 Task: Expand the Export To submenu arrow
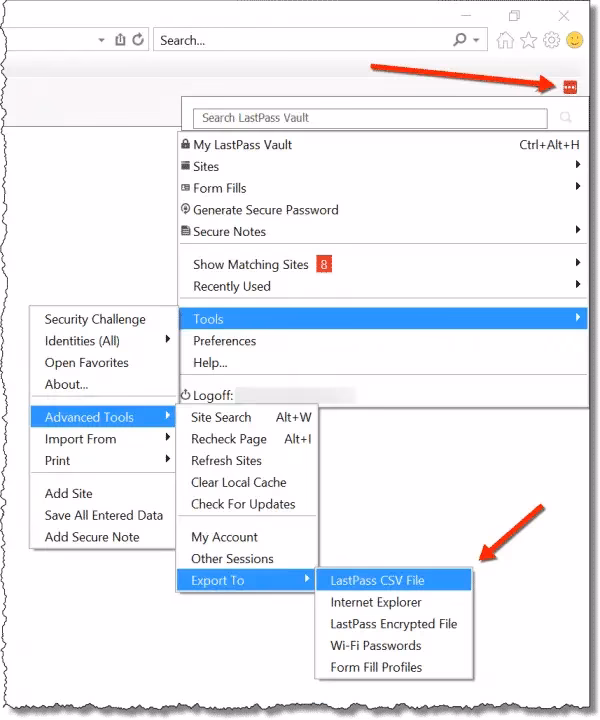tap(307, 579)
